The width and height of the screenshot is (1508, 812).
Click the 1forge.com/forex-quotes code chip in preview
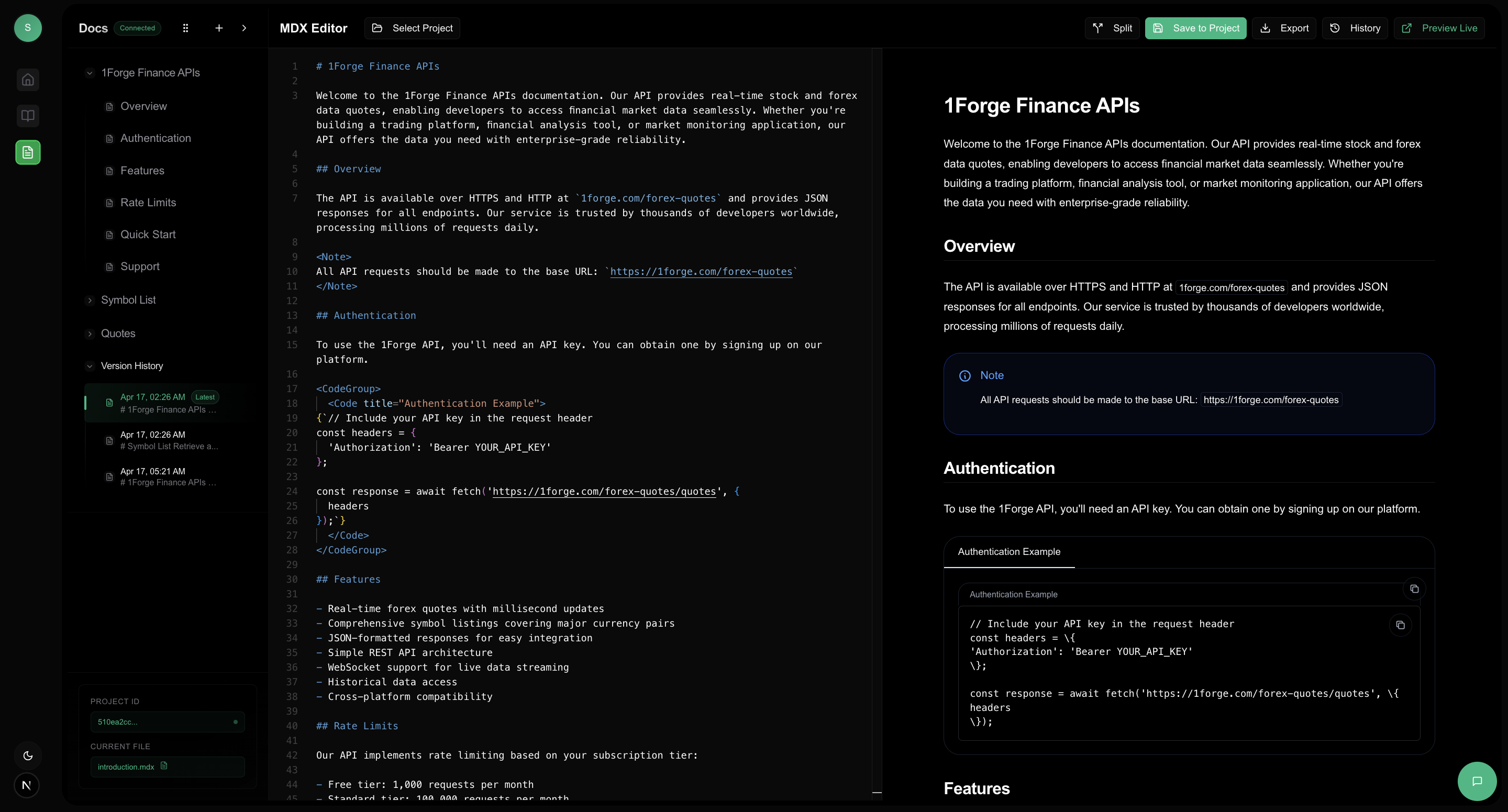click(1231, 287)
